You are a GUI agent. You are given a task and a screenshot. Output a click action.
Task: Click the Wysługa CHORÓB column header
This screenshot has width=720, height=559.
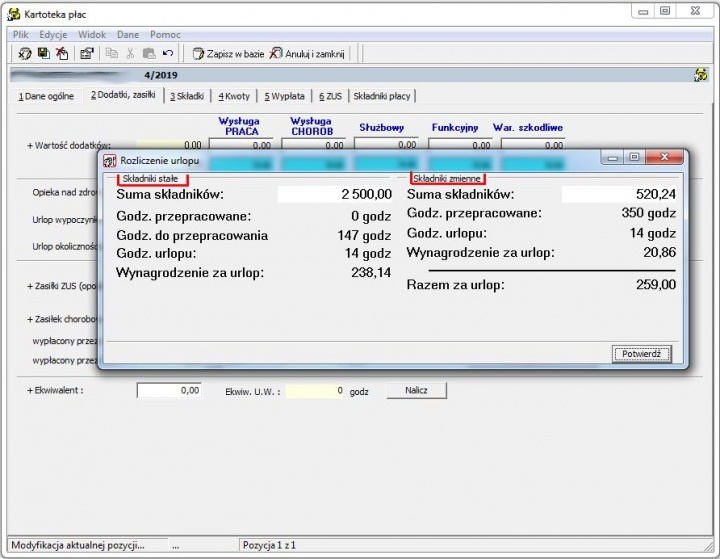click(x=311, y=126)
